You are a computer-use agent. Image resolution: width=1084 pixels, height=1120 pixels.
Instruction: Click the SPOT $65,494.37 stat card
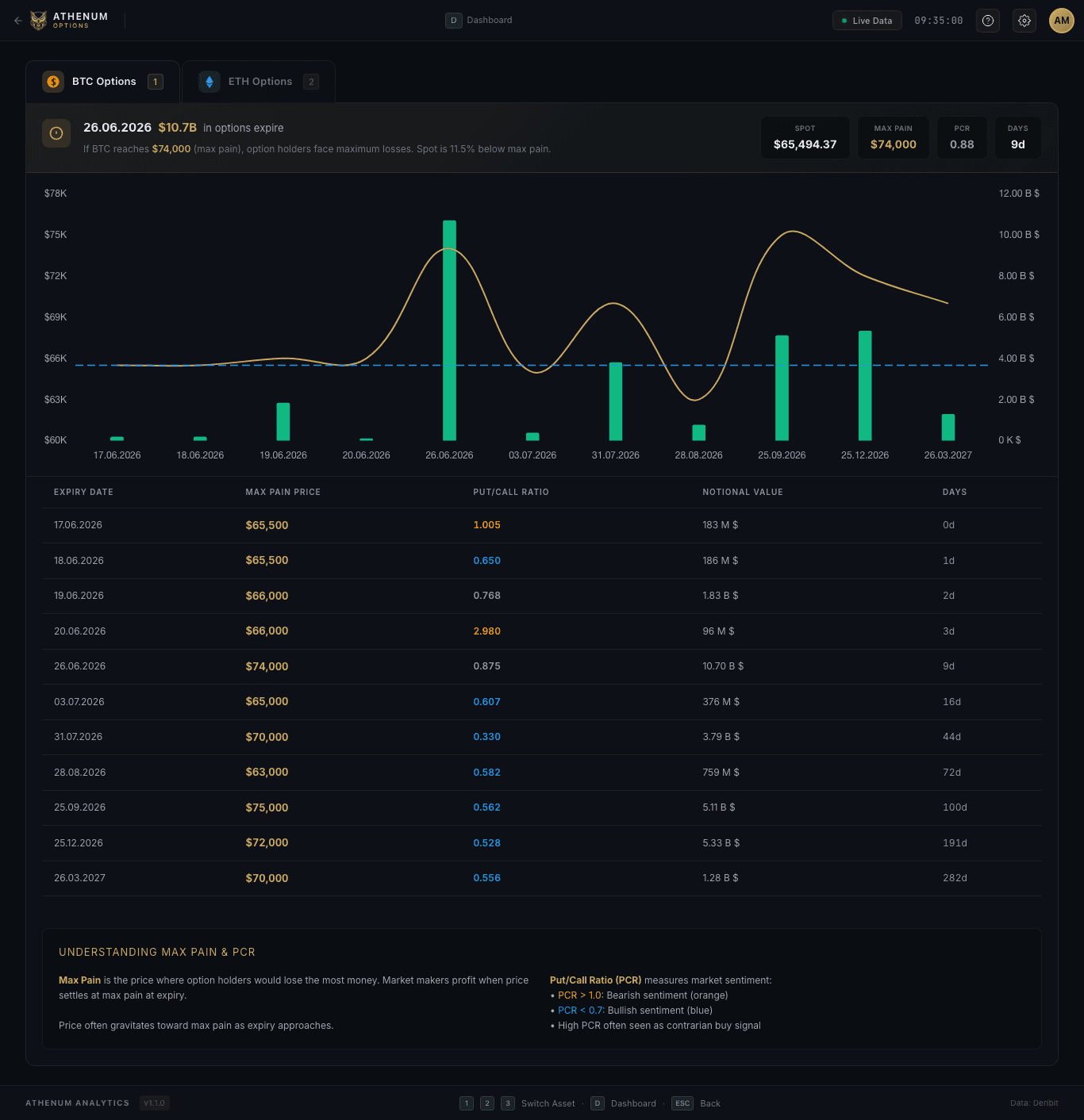tap(805, 138)
